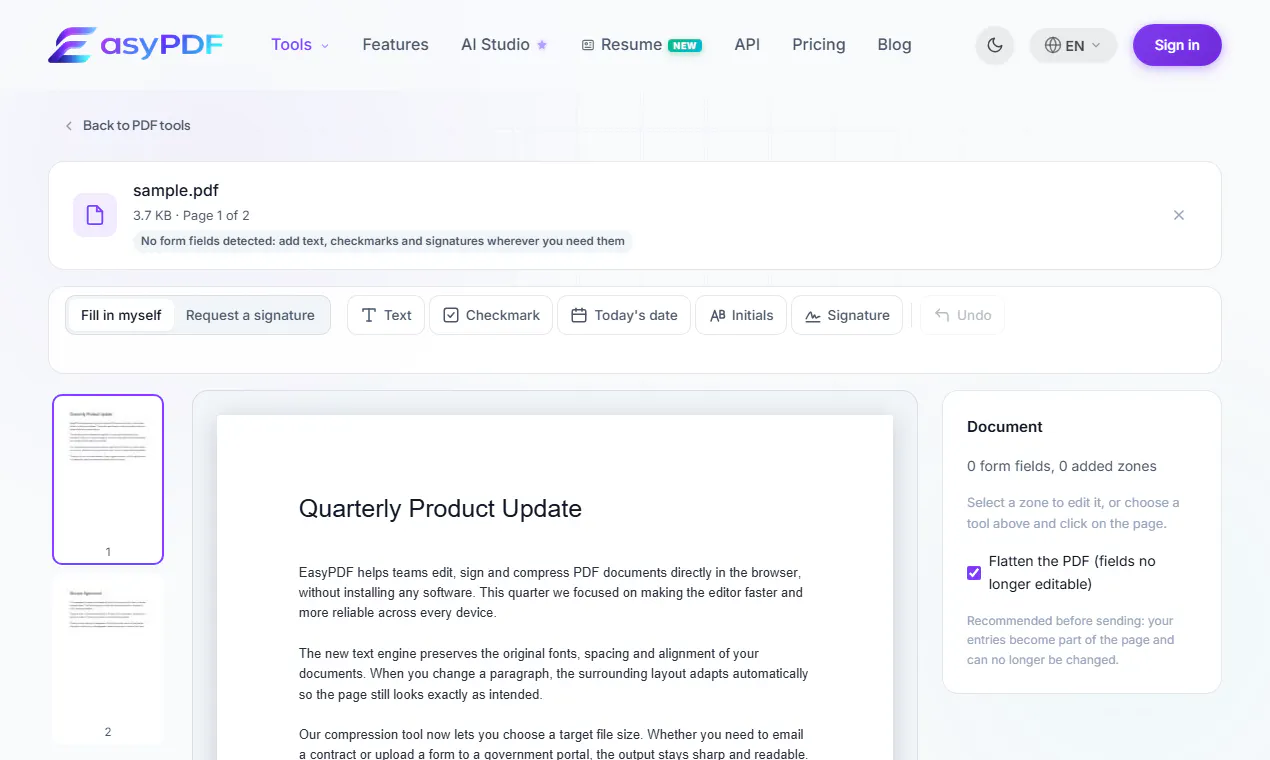Go back to PDF tools

[x=127, y=125]
